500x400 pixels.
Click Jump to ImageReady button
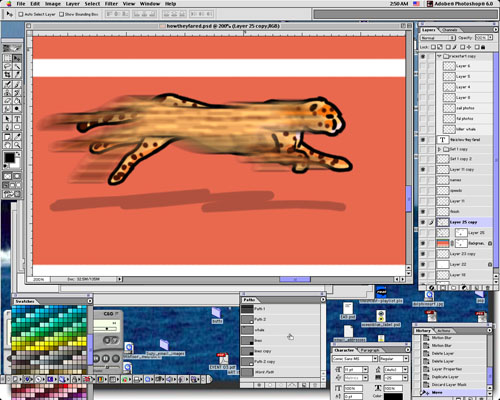[12, 194]
